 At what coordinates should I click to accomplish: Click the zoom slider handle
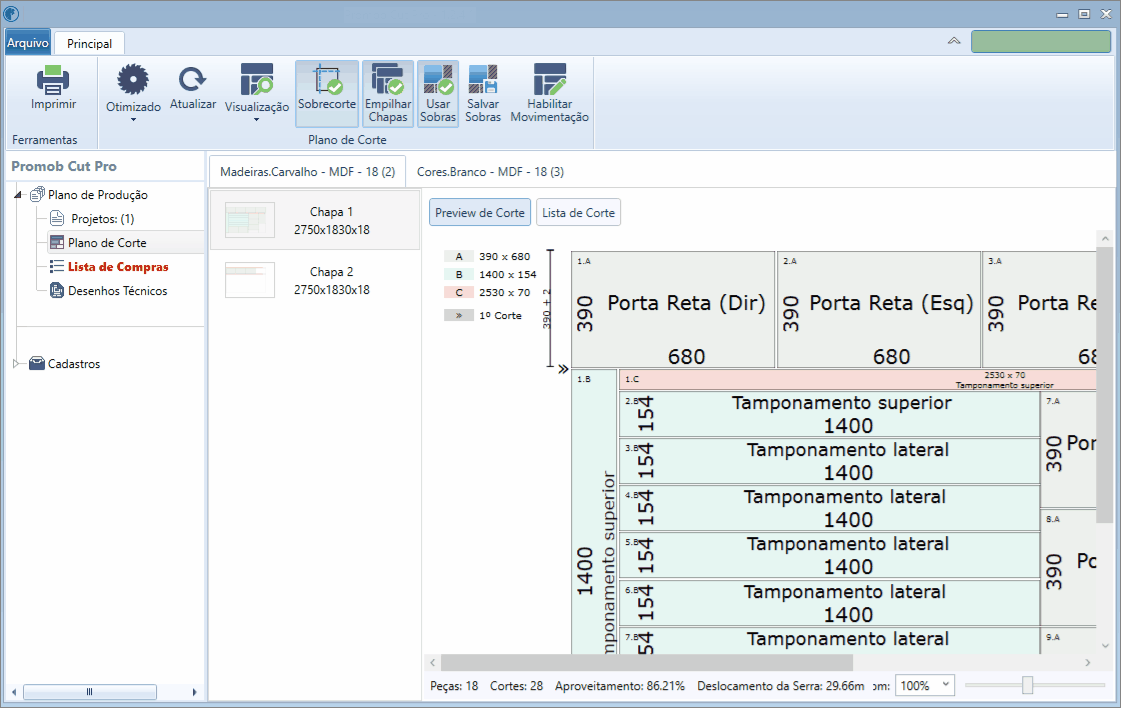[1027, 685]
